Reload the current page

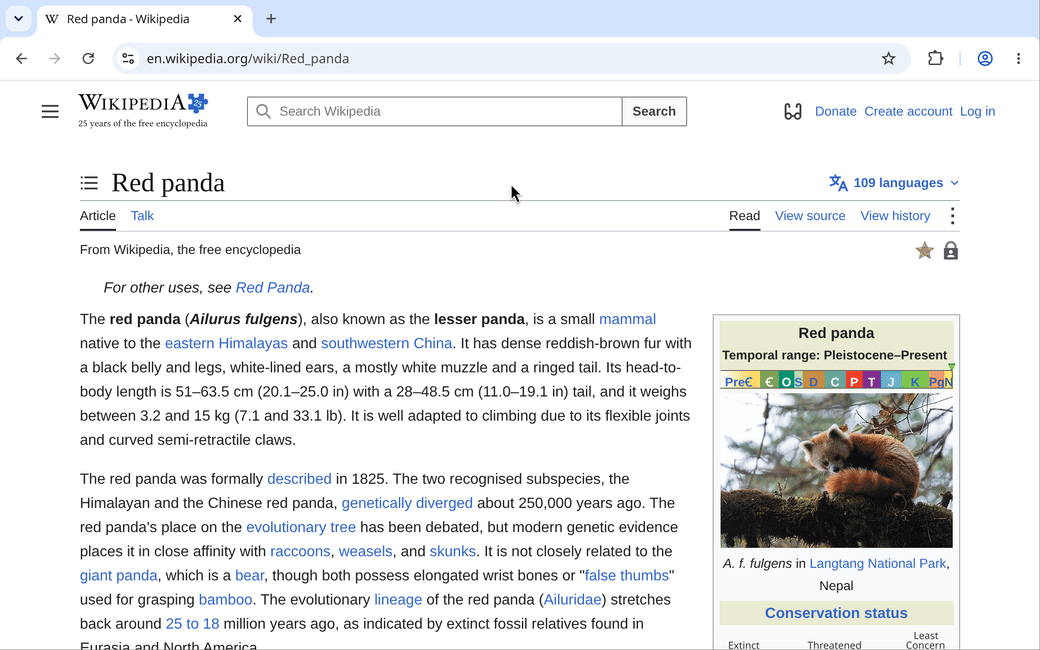(x=88, y=58)
